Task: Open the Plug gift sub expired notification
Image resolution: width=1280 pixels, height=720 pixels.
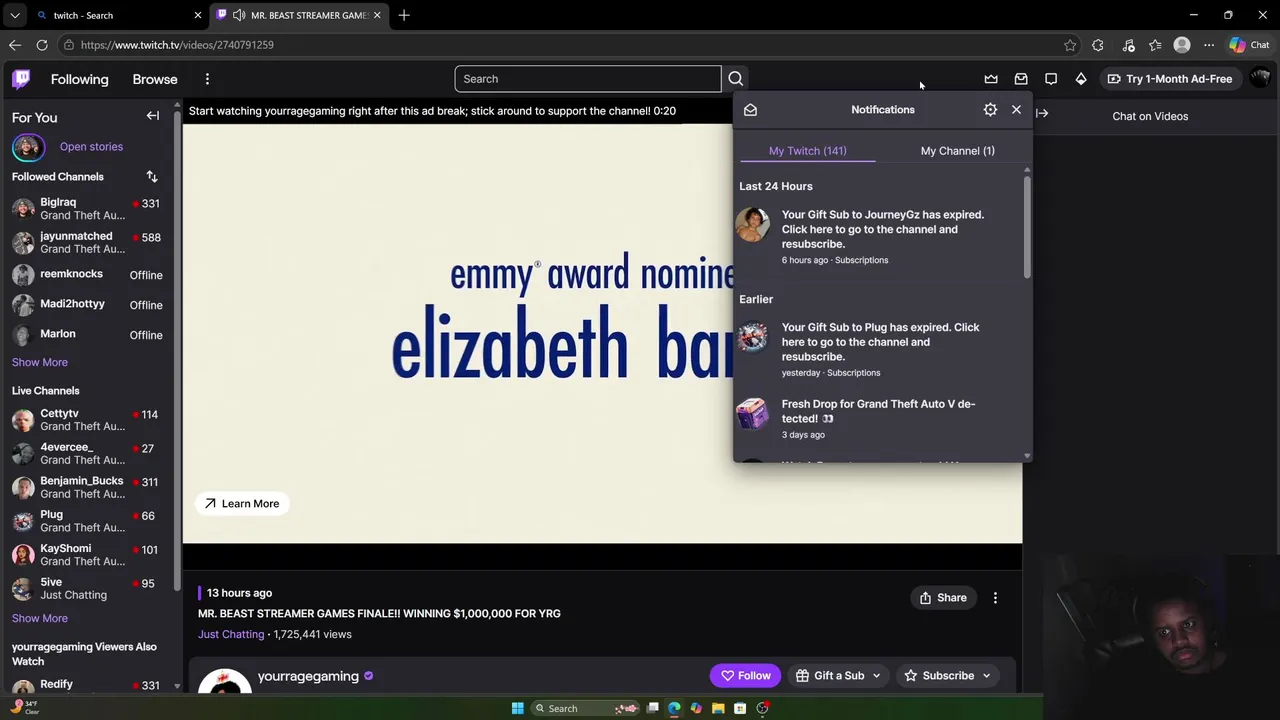Action: (878, 349)
